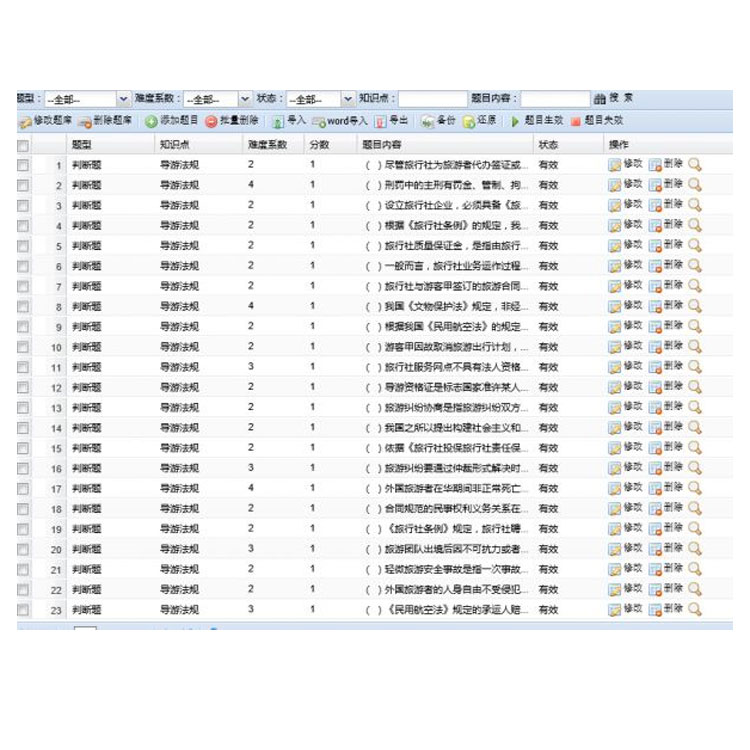Expand the 难度系数 difficulty dropdown
This screenshot has width=750, height=750.
click(217, 99)
